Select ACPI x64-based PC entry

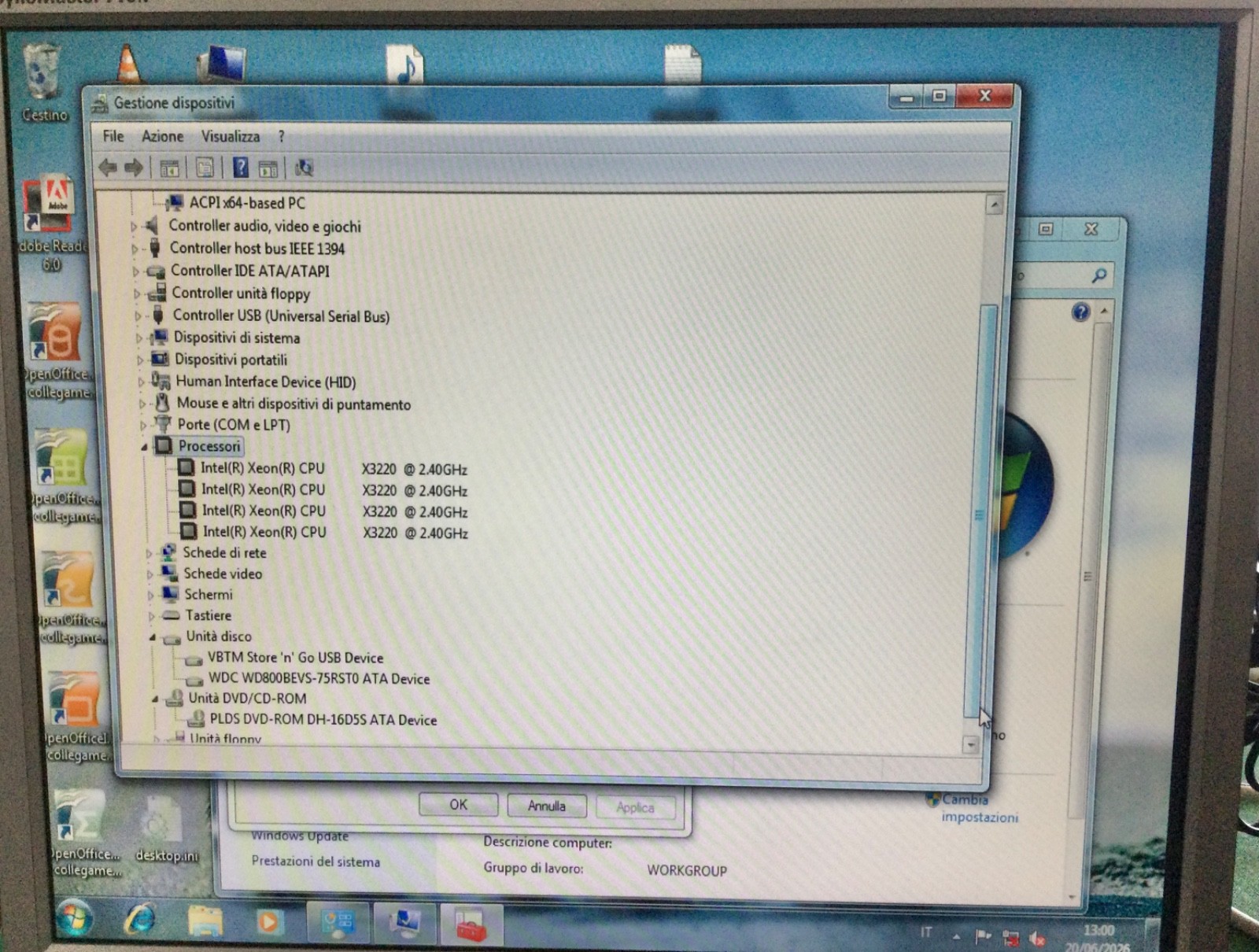(247, 203)
